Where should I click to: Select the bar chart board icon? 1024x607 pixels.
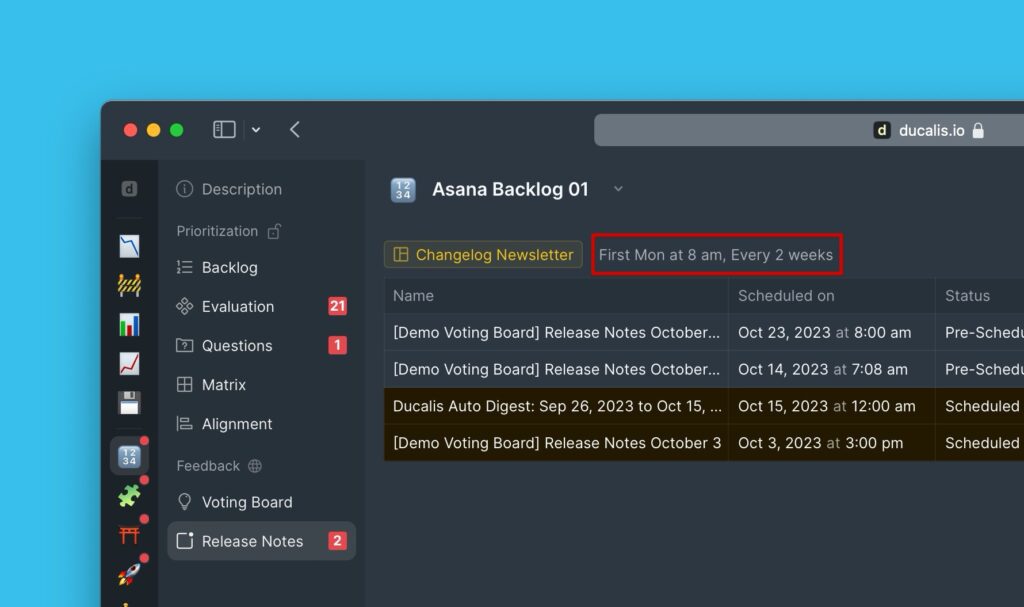point(129,325)
